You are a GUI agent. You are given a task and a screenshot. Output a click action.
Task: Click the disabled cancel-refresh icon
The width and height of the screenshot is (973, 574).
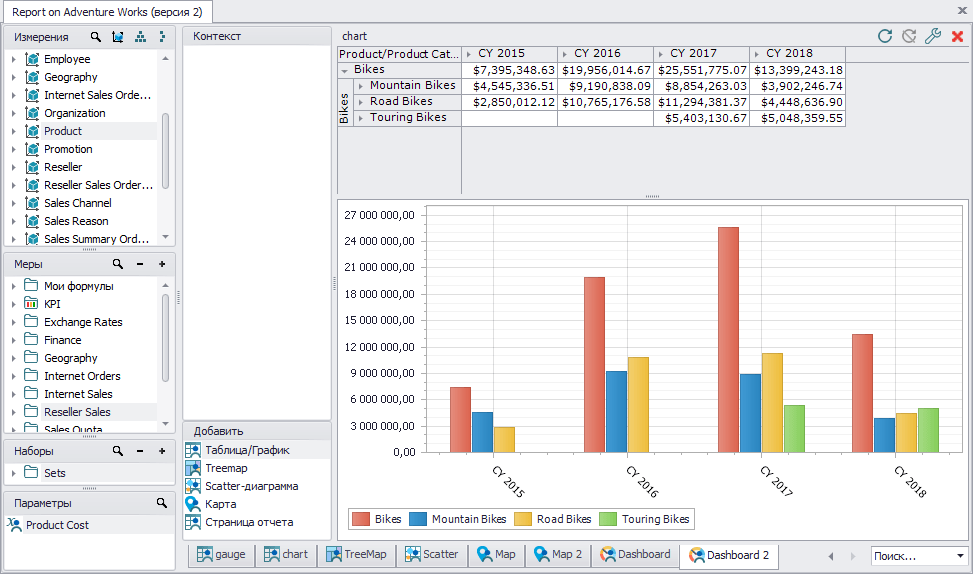coord(909,36)
